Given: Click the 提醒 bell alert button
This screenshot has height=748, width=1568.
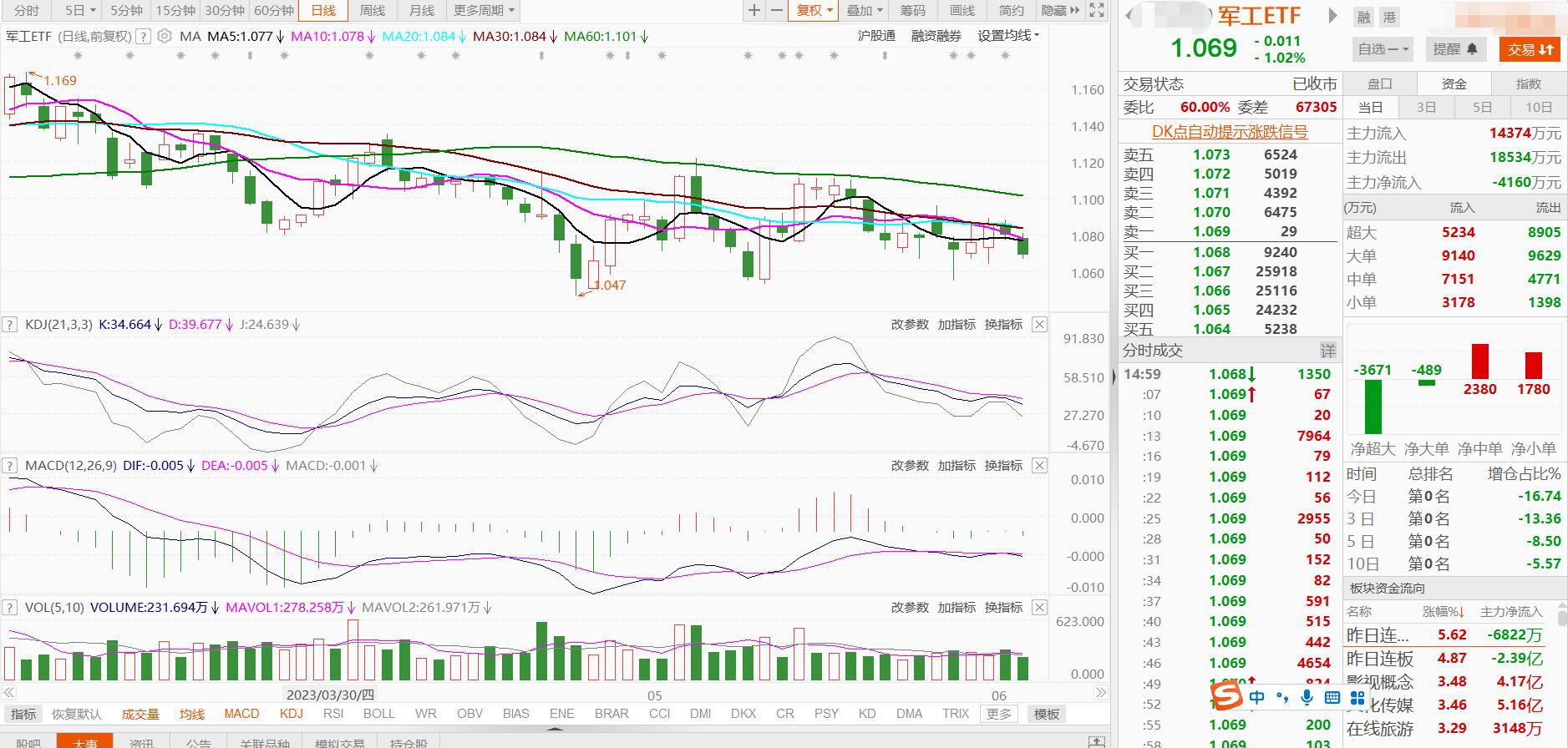Looking at the screenshot, I should point(1455,49).
